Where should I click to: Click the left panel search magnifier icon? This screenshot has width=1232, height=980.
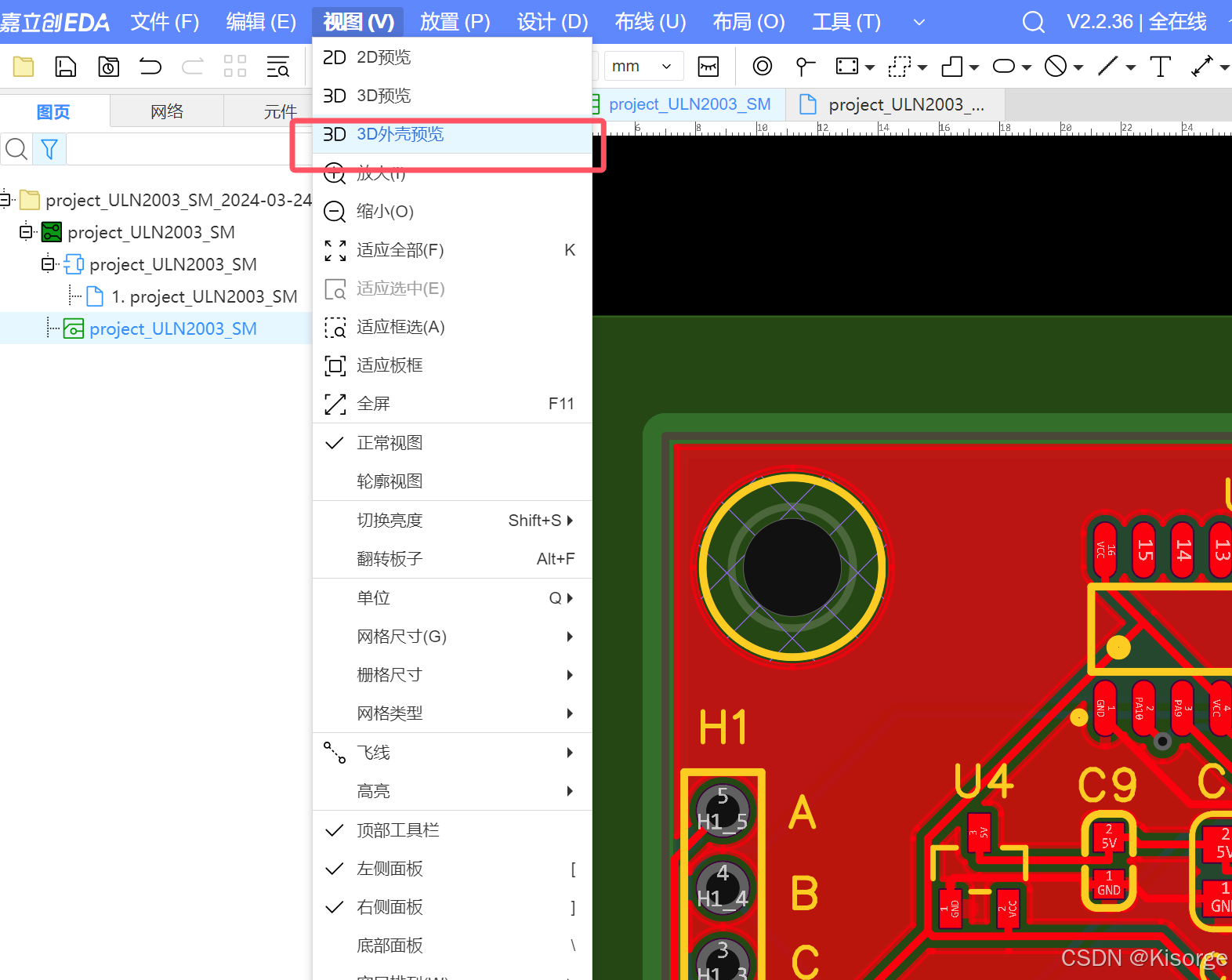pos(16,149)
